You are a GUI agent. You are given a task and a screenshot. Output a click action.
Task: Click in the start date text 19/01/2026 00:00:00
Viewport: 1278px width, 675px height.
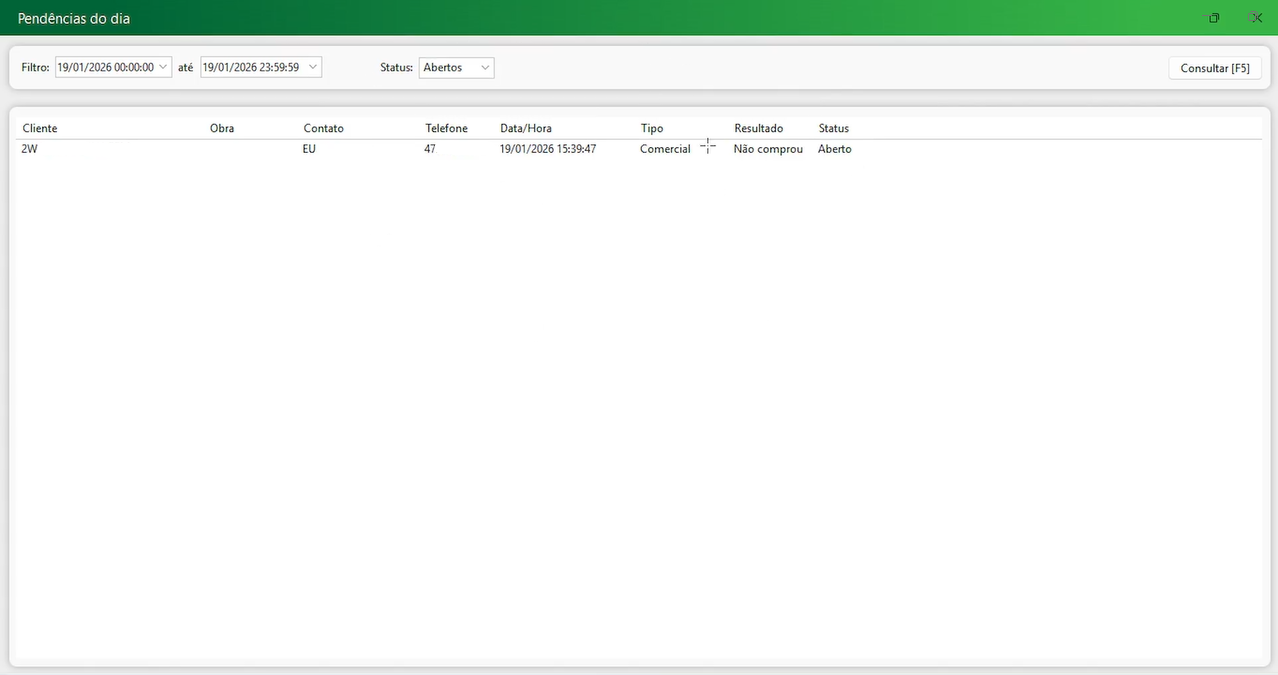tap(105, 67)
